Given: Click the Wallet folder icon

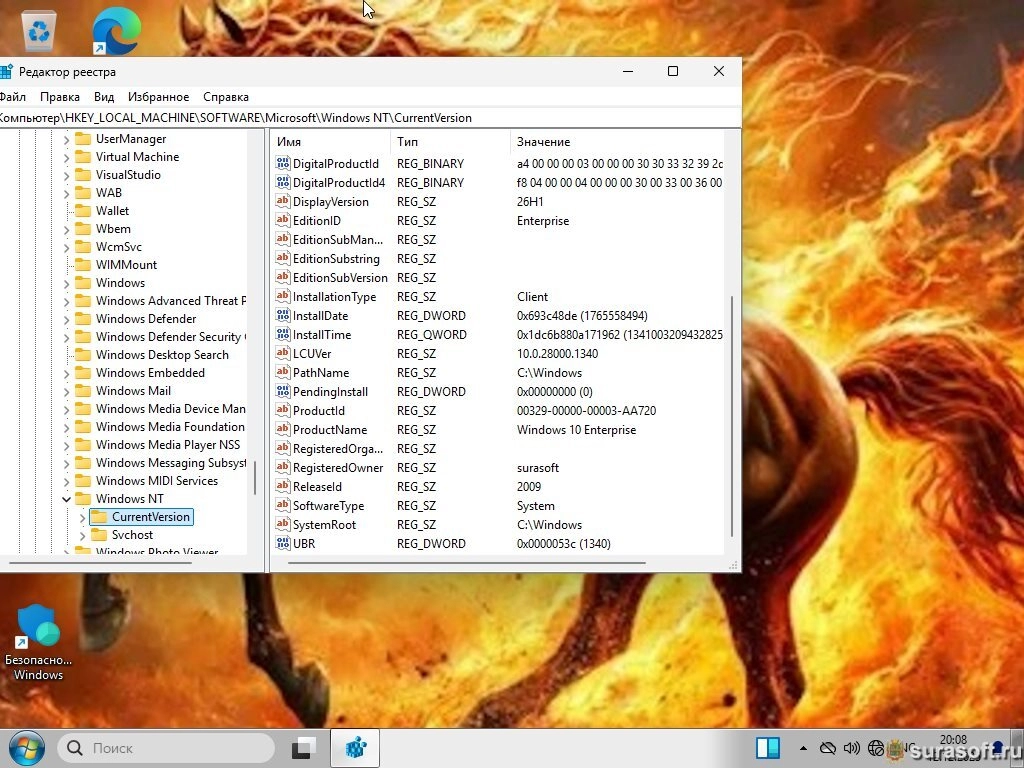Looking at the screenshot, I should tap(83, 210).
